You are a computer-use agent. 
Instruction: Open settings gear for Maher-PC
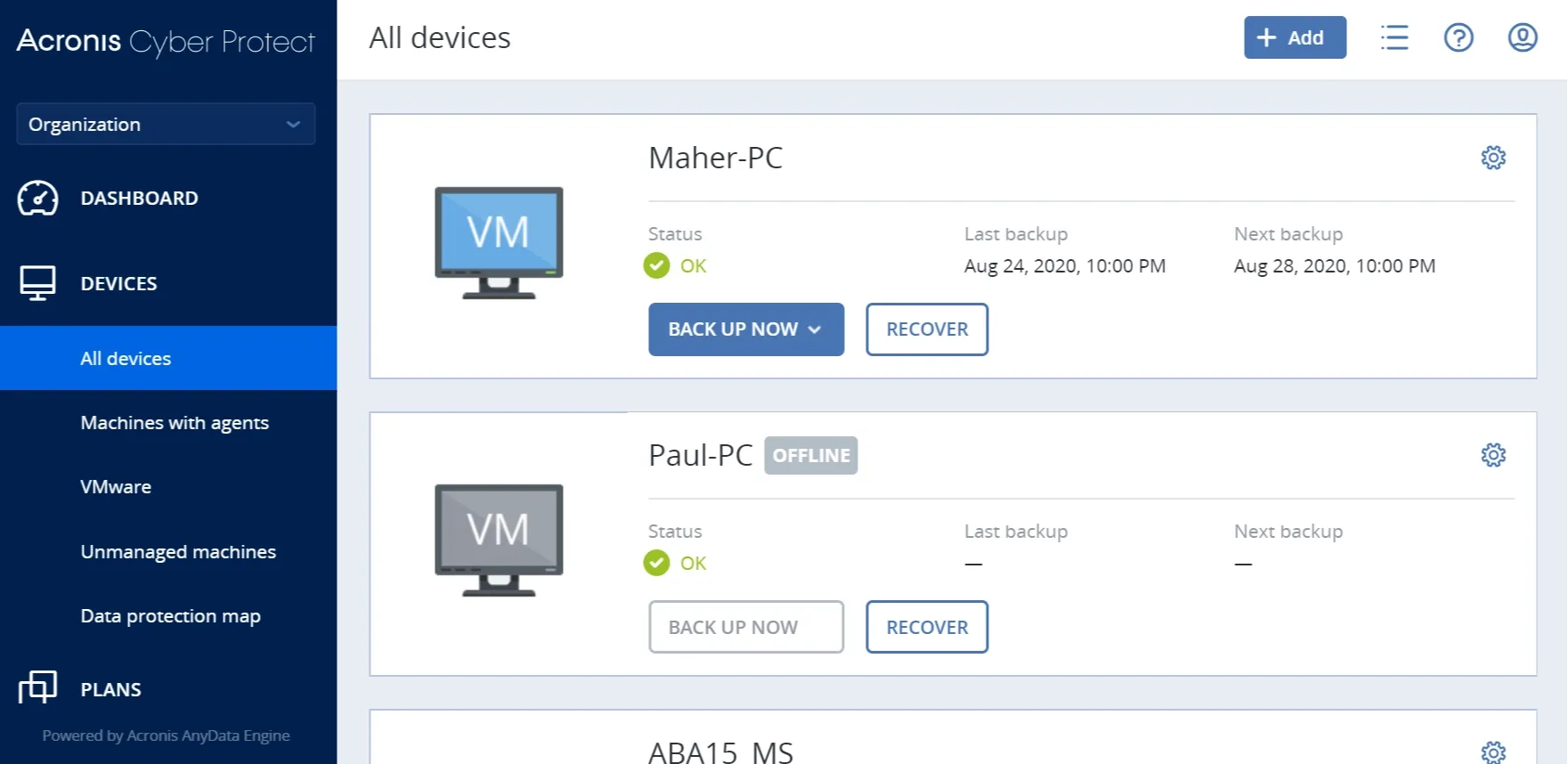[x=1493, y=158]
